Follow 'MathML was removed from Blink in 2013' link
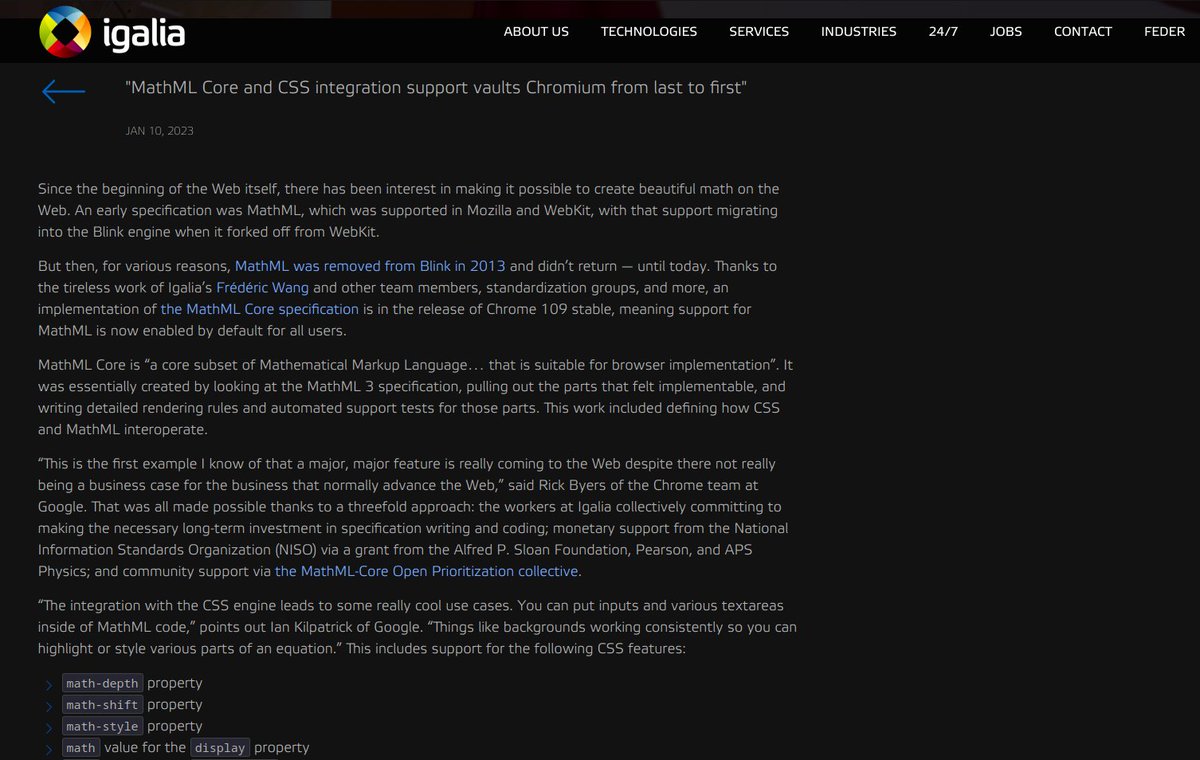This screenshot has width=1200, height=760. click(x=370, y=266)
